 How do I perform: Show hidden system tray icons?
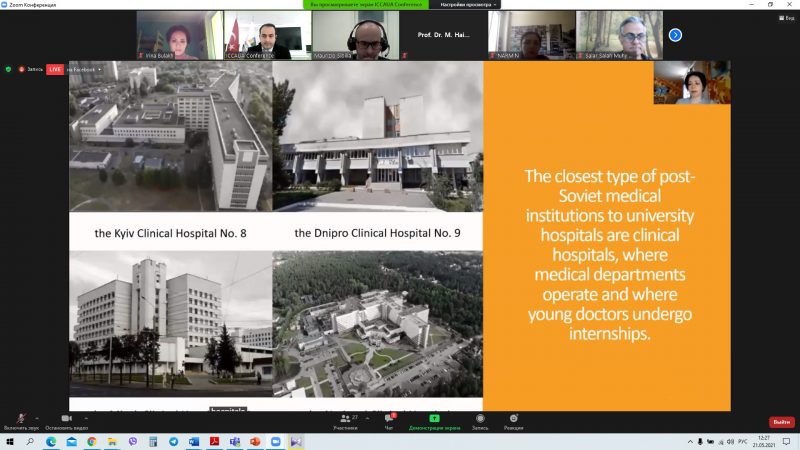[690, 442]
